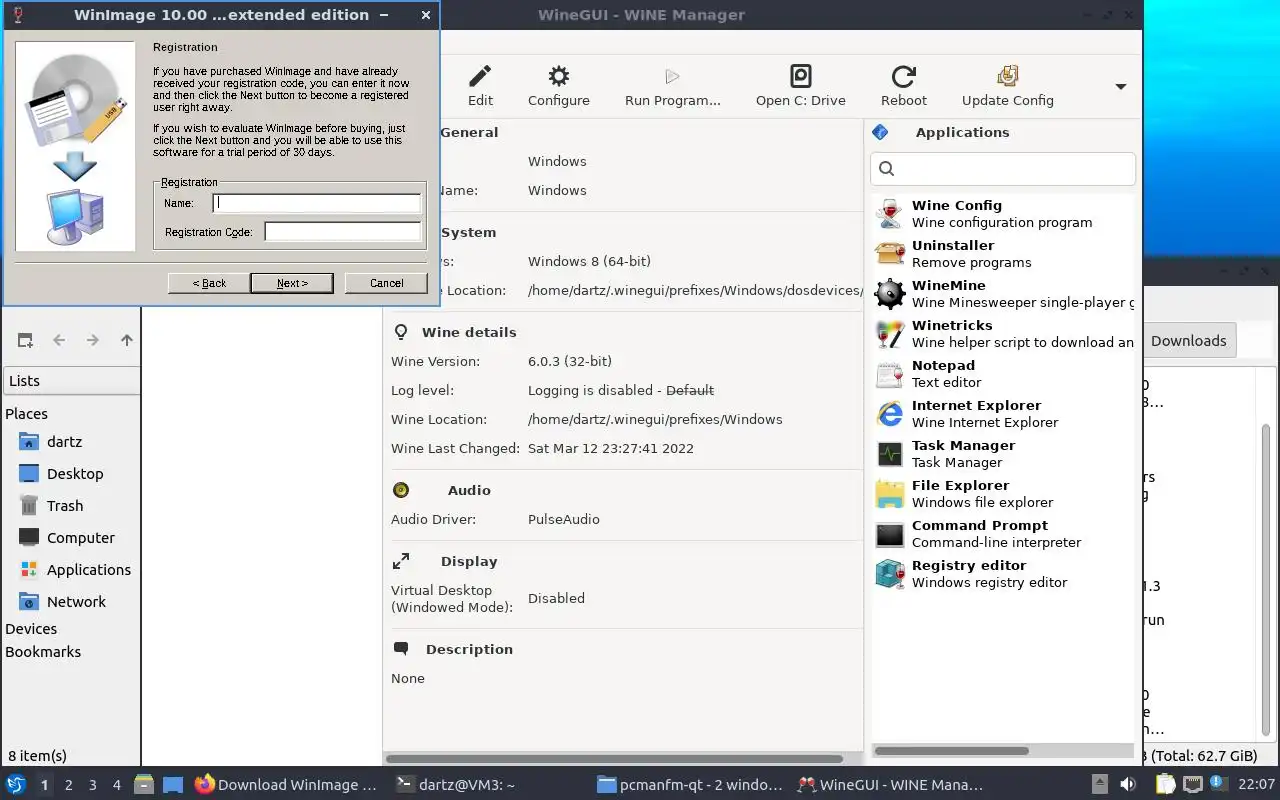This screenshot has height=800, width=1280.
Task: Click the clock showing 22:07
Action: tap(1256, 785)
